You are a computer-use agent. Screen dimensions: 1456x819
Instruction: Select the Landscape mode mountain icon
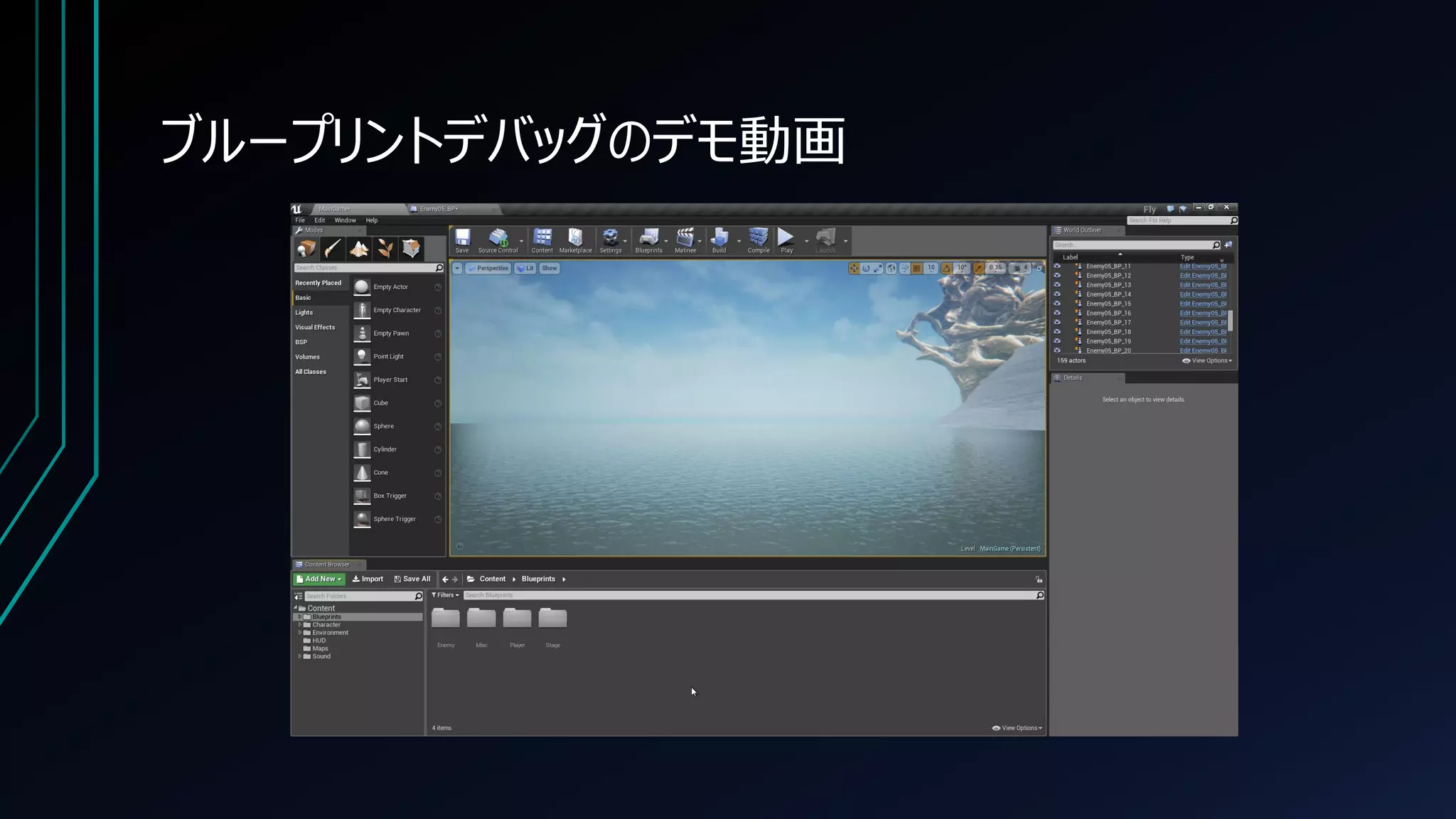coord(359,248)
